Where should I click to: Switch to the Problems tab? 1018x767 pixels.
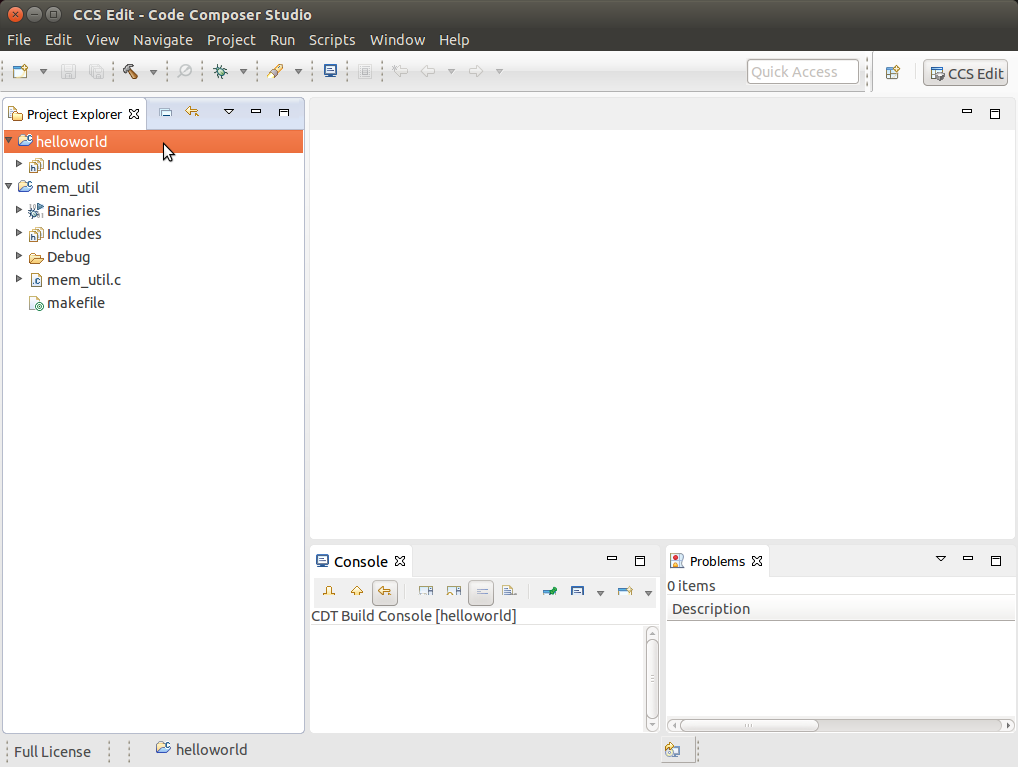[716, 561]
